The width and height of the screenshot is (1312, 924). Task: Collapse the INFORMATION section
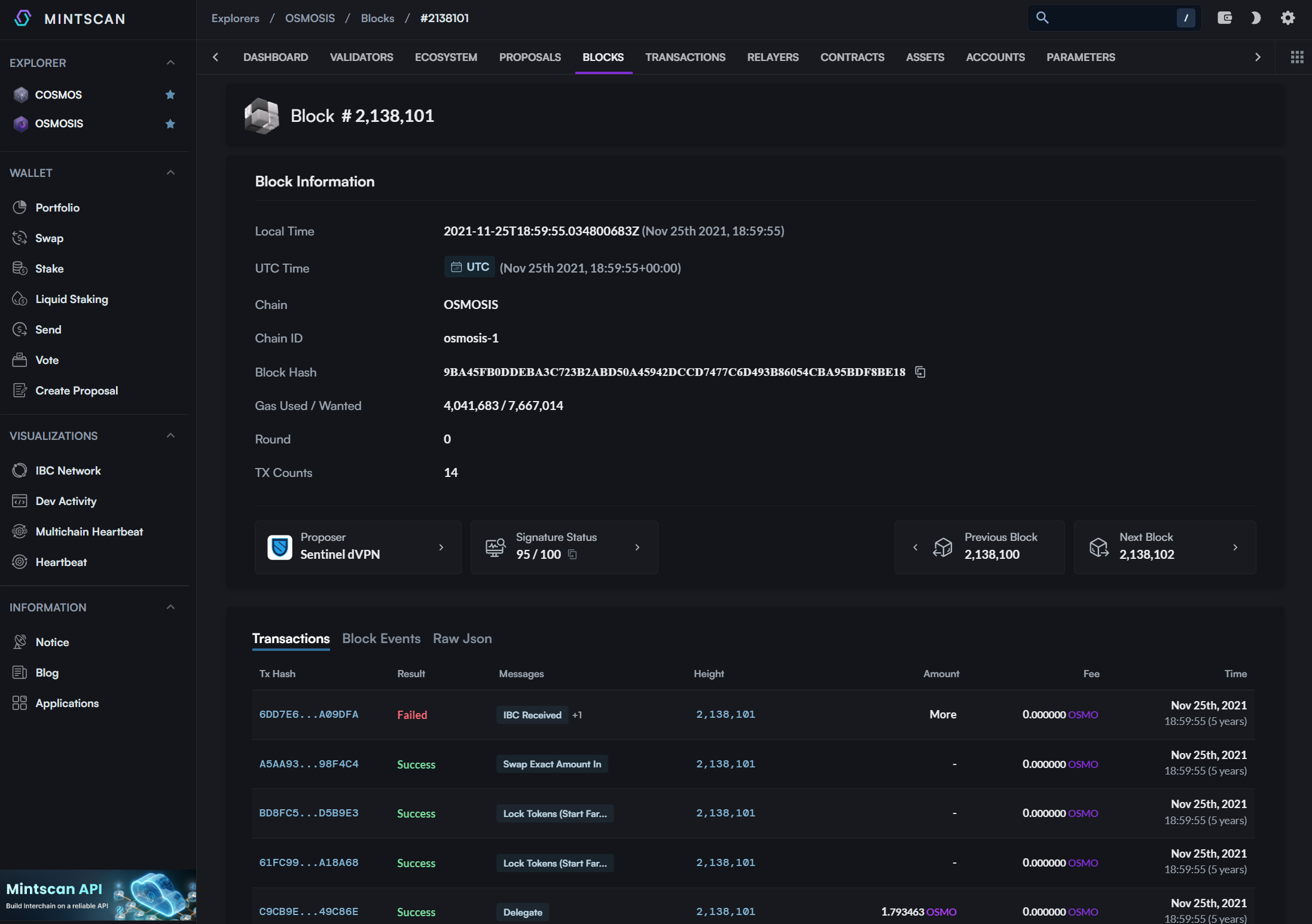pos(170,607)
